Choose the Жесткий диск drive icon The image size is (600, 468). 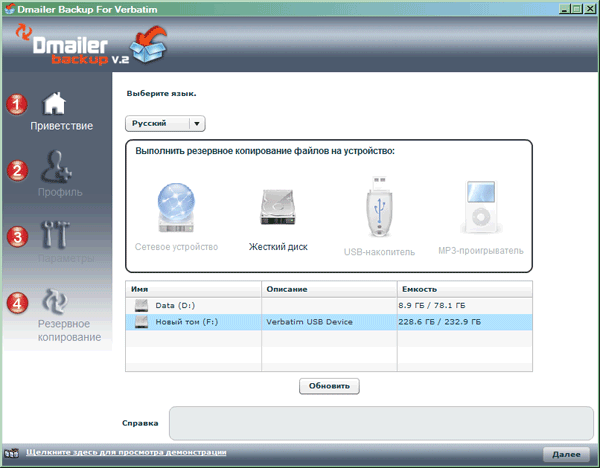(x=278, y=207)
